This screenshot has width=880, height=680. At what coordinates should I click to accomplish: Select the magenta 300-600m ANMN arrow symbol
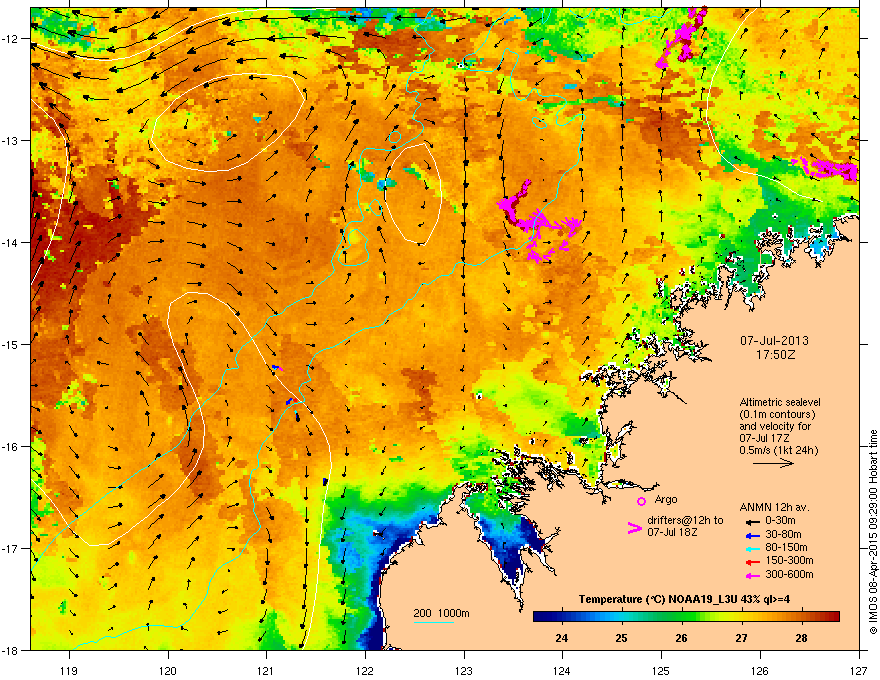(752, 575)
